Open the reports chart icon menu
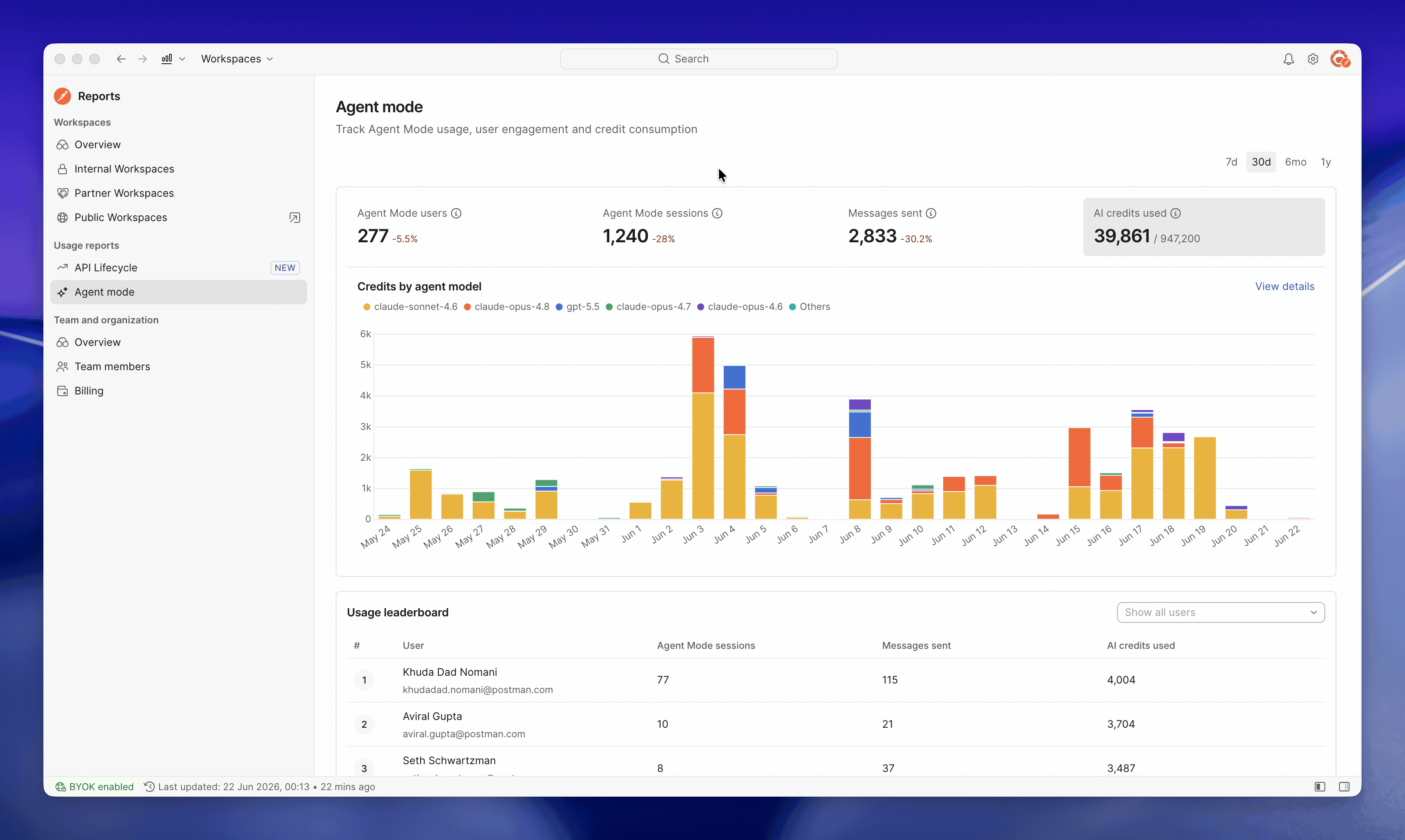Viewport: 1405px width, 840px height. tap(173, 59)
